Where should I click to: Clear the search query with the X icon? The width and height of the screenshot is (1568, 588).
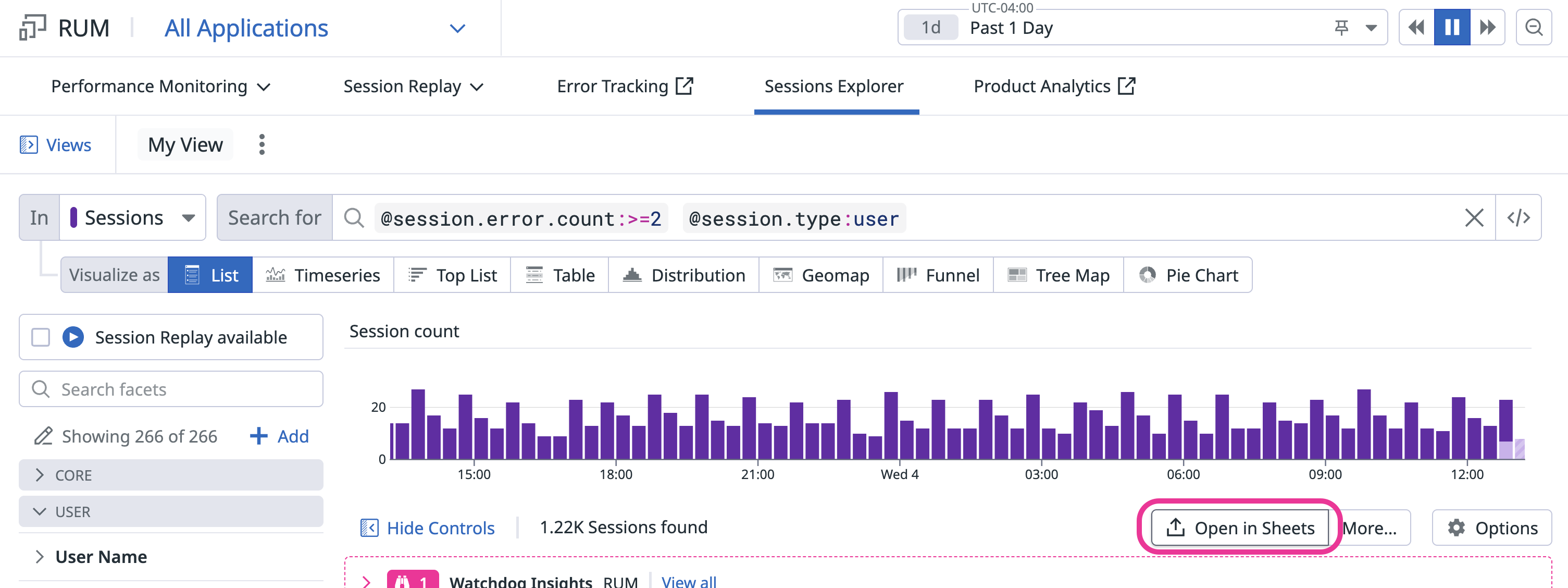point(1474,217)
